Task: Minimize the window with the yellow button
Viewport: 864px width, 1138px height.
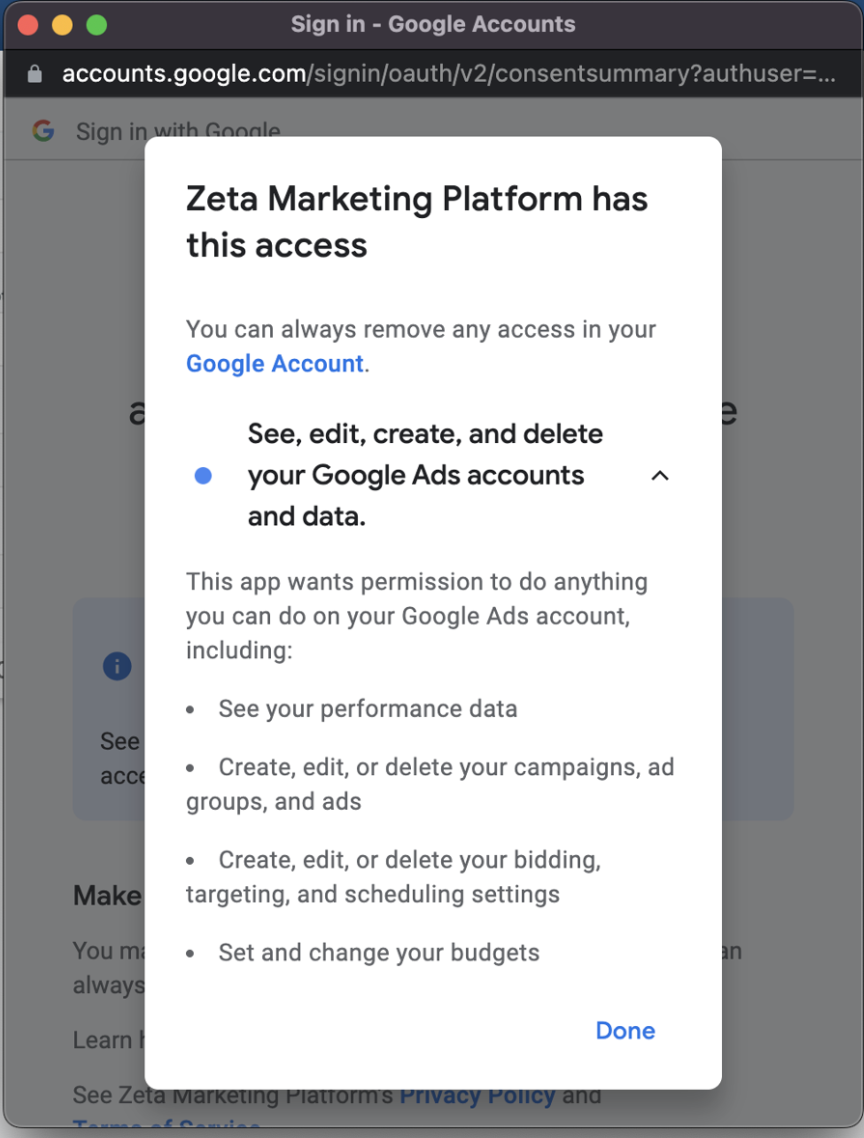Action: [62, 25]
